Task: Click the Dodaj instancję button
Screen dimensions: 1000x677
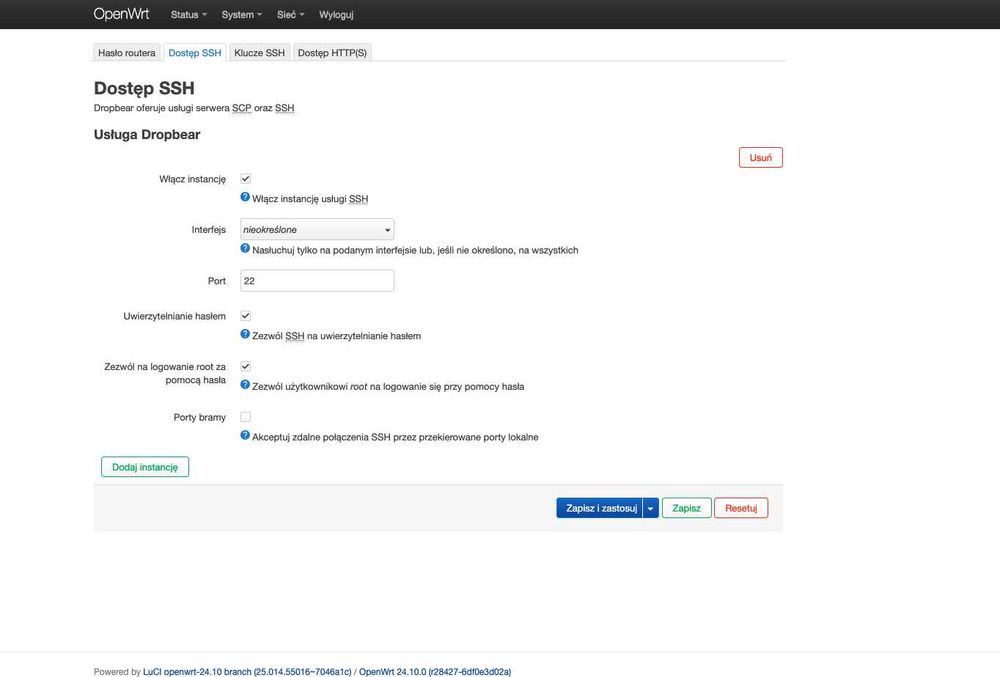Action: pyautogui.click(x=145, y=467)
